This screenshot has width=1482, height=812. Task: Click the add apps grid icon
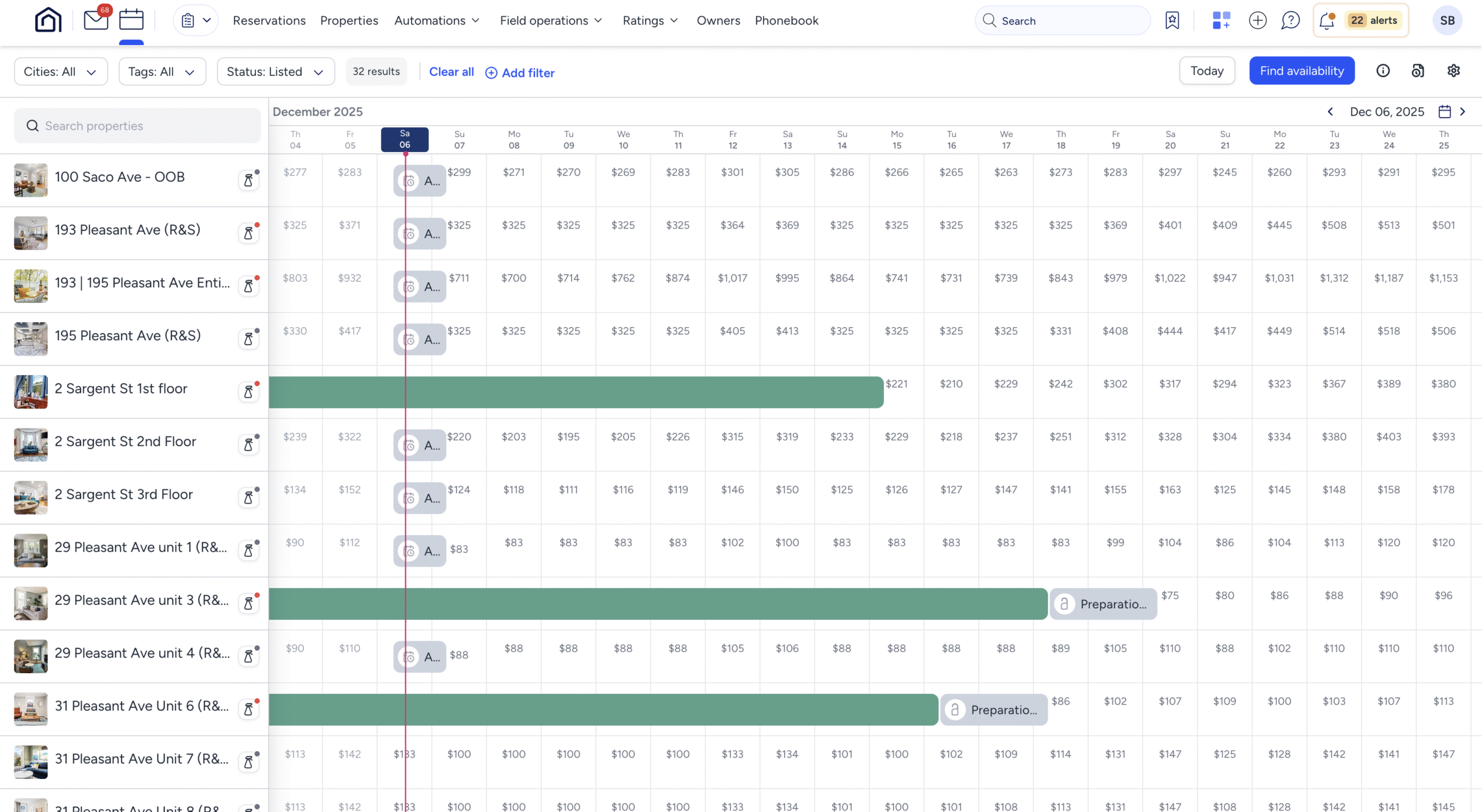[x=1221, y=20]
